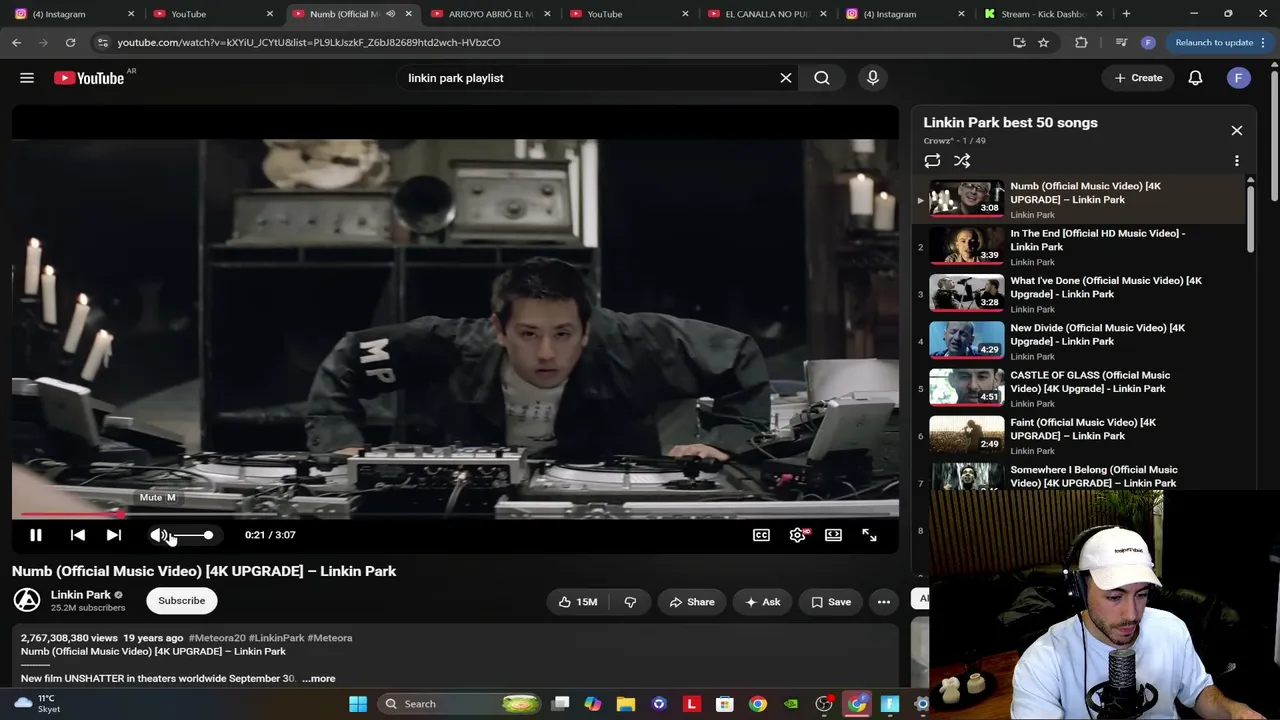1280x720 pixels.
Task: Open the #Meteora20 hashtag link
Action: tap(217, 638)
